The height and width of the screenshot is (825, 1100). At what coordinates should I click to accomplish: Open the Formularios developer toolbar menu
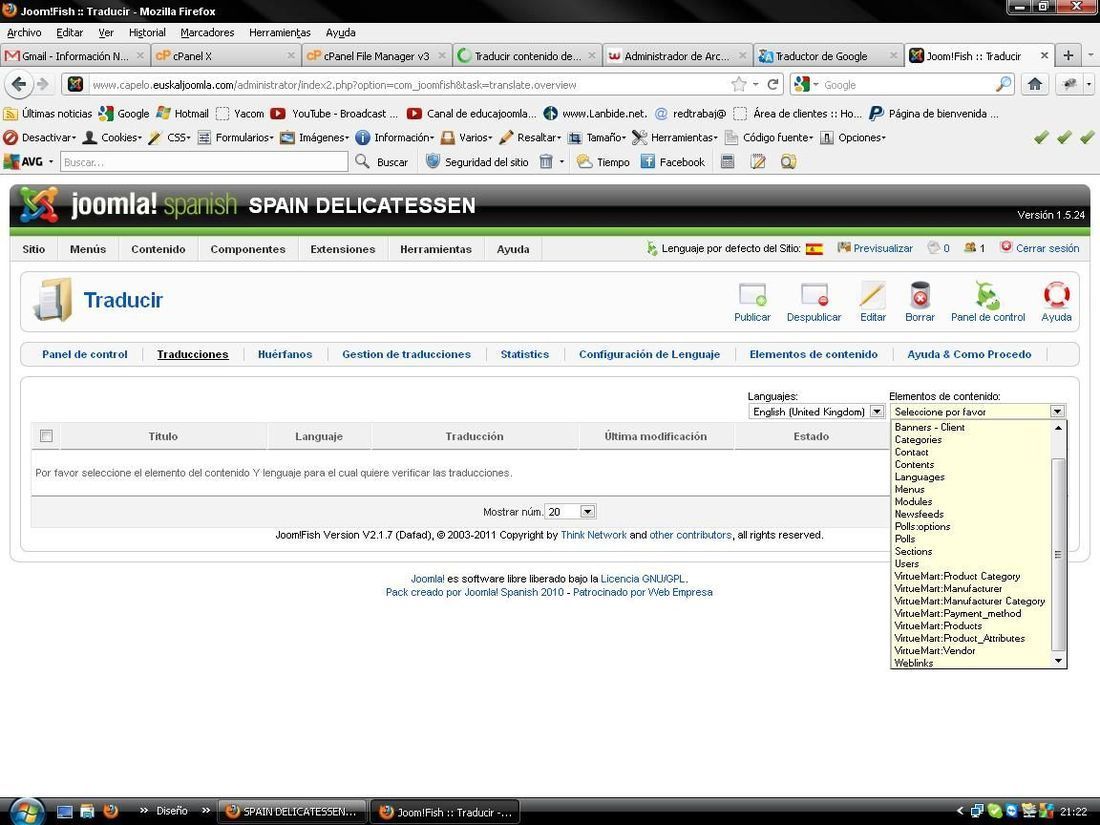(235, 138)
